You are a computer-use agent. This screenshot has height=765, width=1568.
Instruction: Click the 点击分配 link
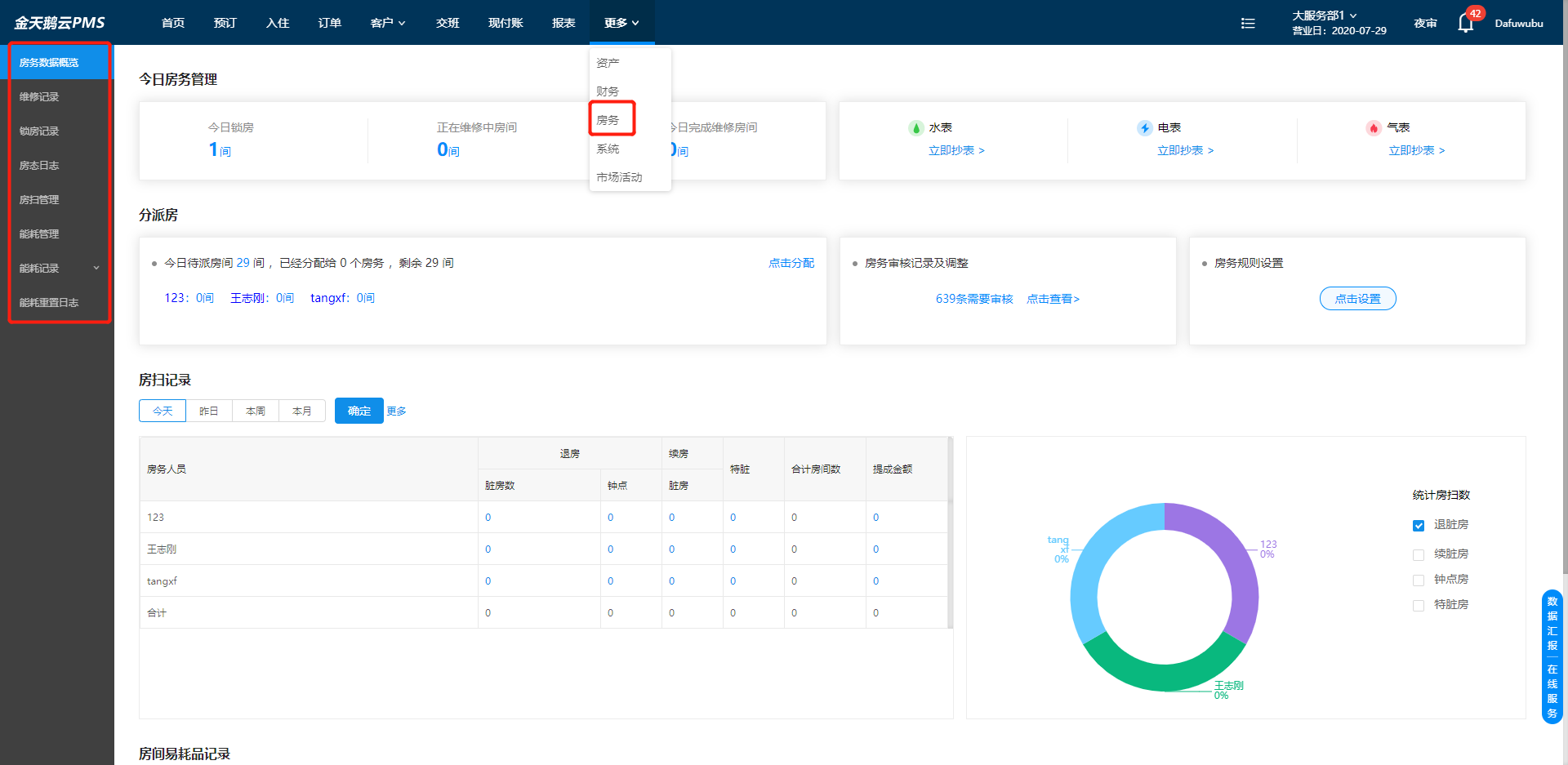point(791,263)
